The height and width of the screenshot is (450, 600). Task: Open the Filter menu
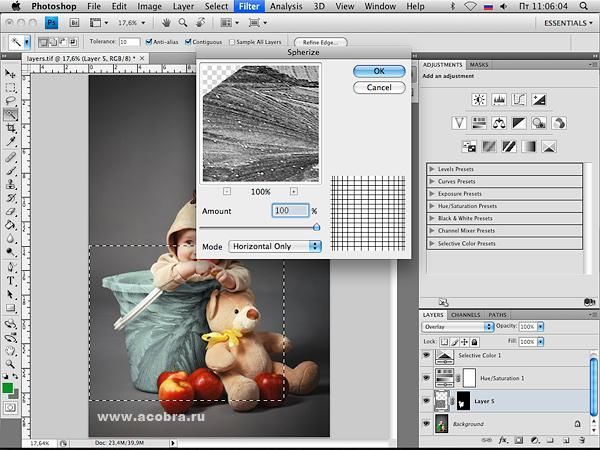pyautogui.click(x=250, y=6)
